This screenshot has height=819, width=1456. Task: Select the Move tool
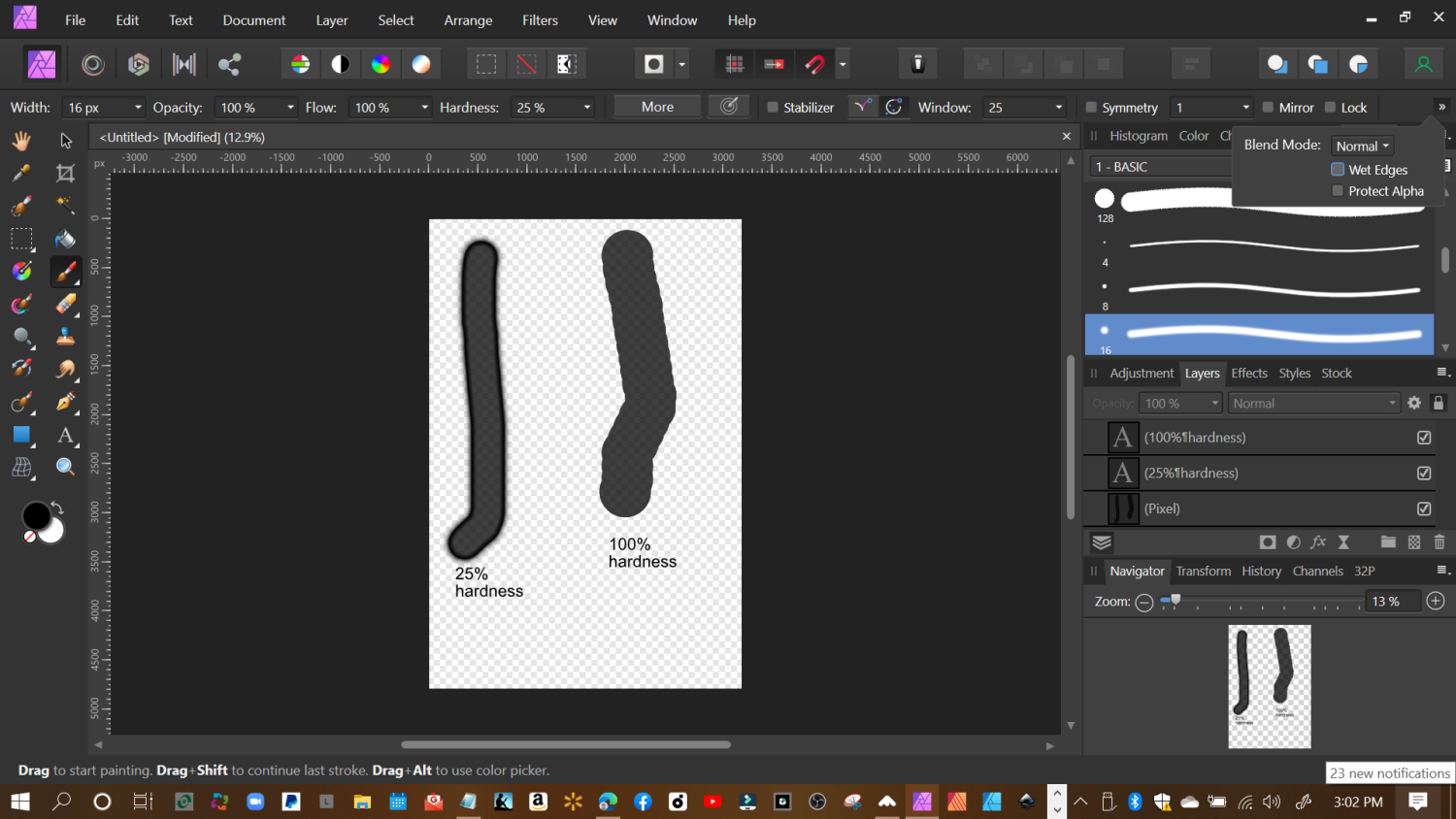pyautogui.click(x=65, y=140)
